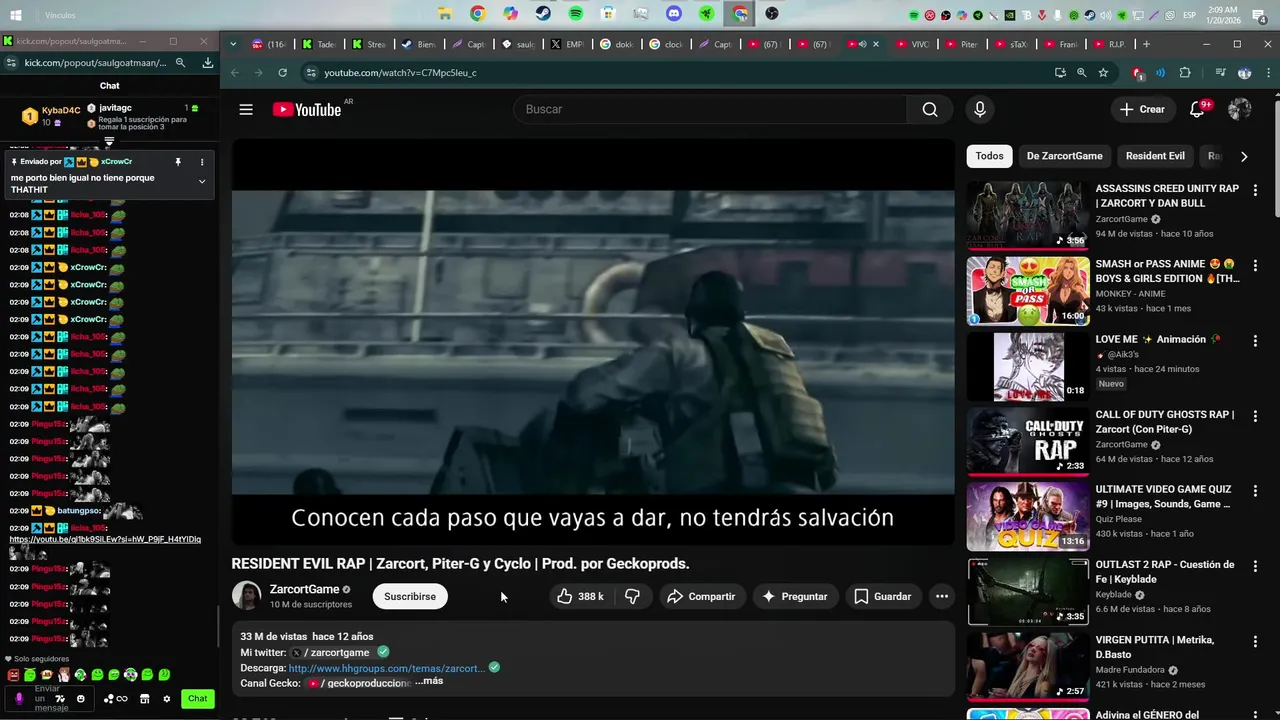Screen dimensions: 1280x720
Task: Open the emoji picker in the Kick message box
Action: [x=81, y=699]
